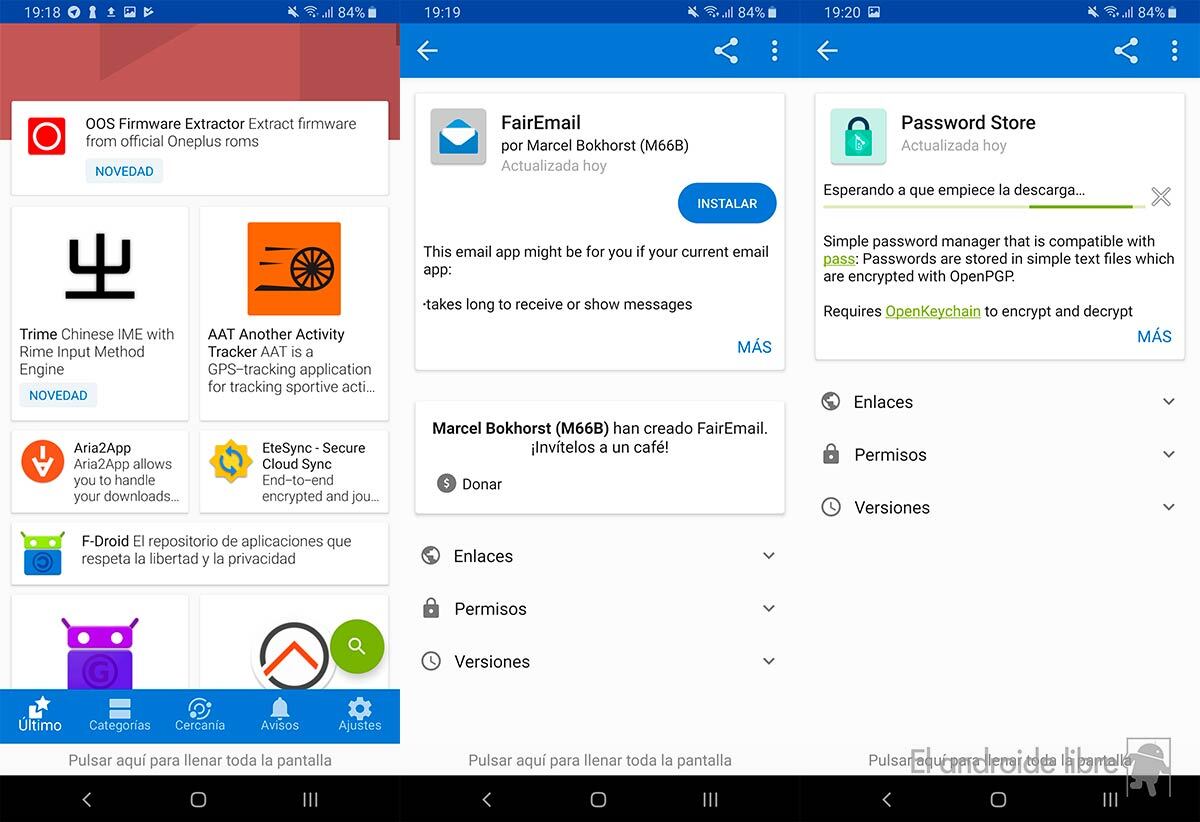The image size is (1200, 822).
Task: Show more of the FairEmail description
Action: 754,347
